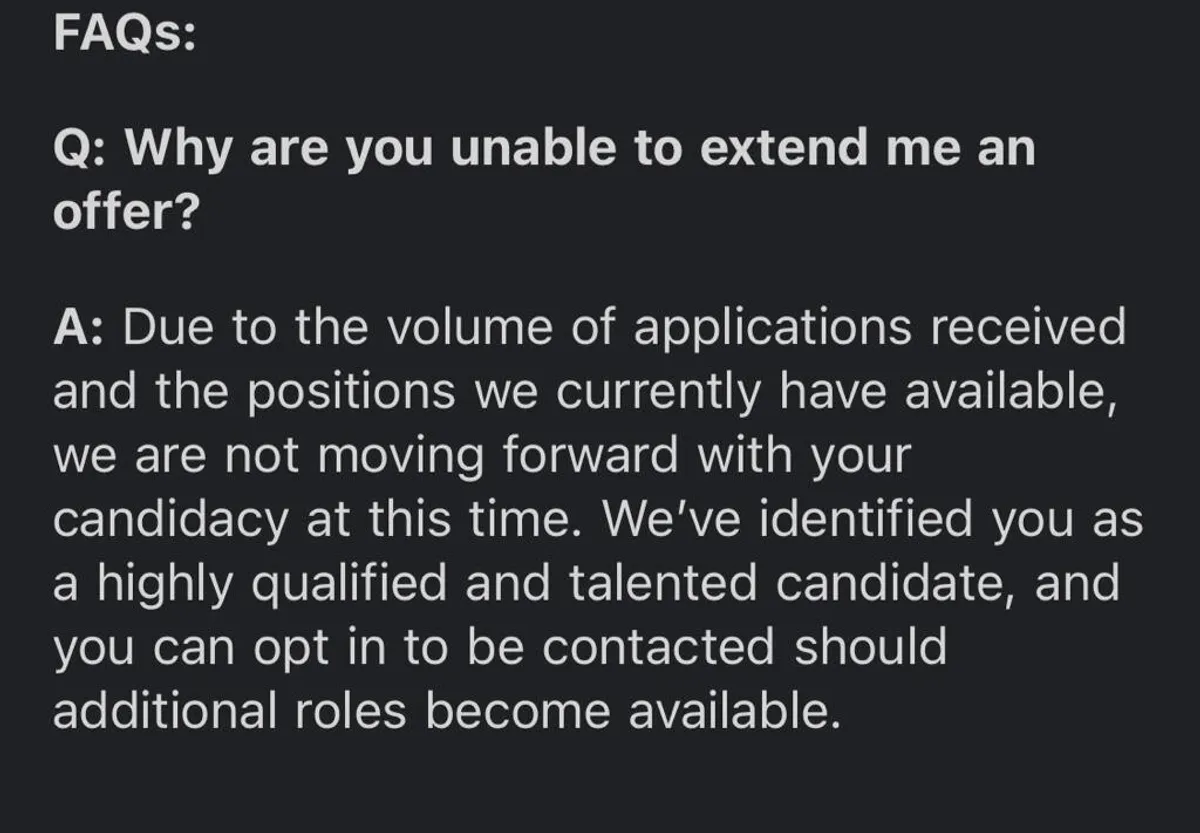Click the word "additional" in the last line
This screenshot has width=1200, height=833.
click(157, 712)
